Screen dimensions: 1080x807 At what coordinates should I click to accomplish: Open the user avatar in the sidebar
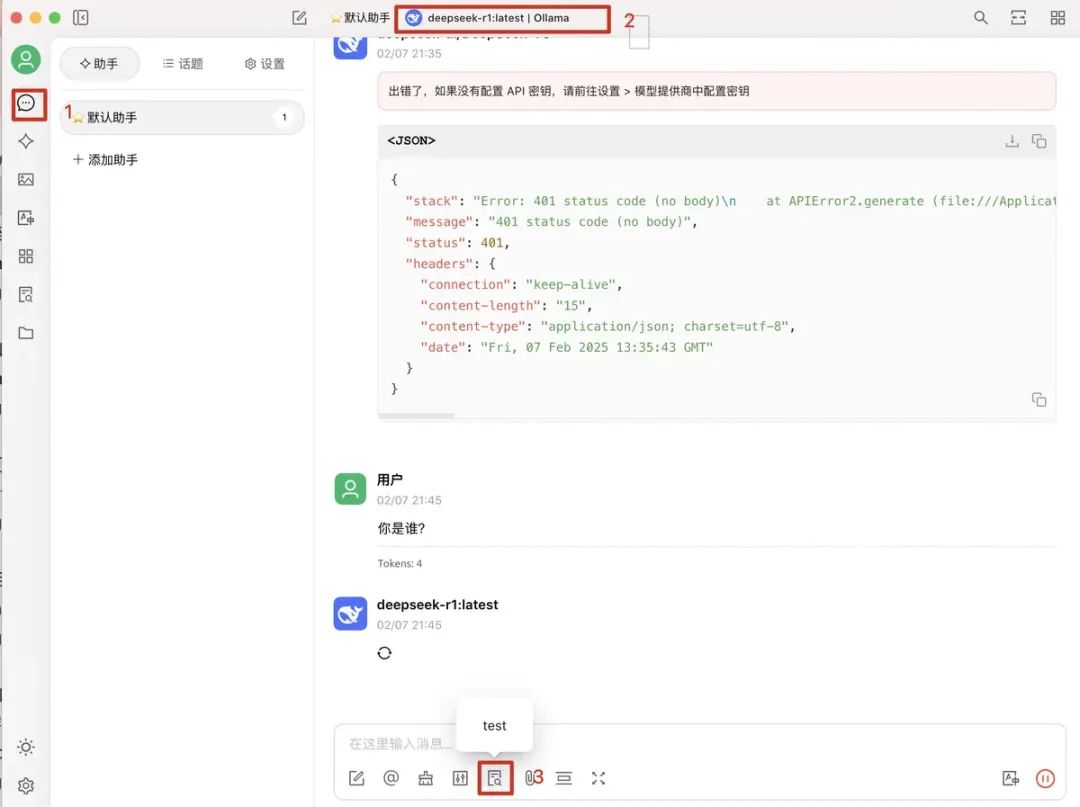(x=25, y=59)
